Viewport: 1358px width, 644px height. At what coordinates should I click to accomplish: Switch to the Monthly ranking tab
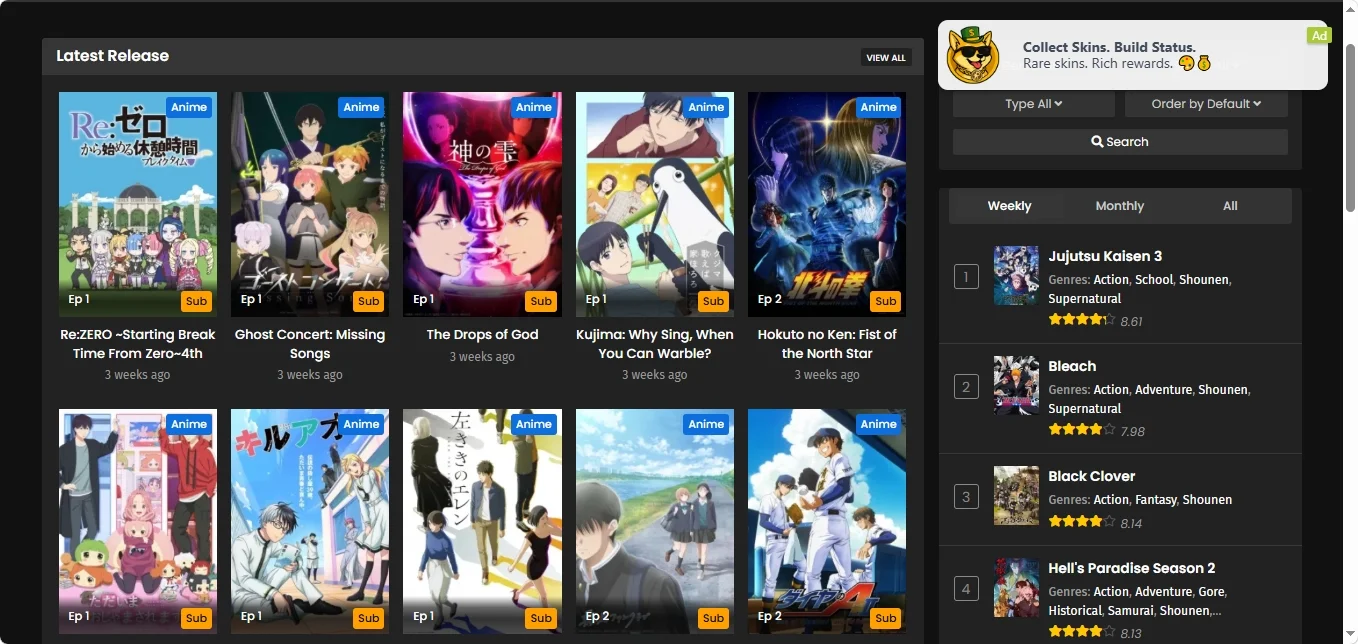point(1119,206)
